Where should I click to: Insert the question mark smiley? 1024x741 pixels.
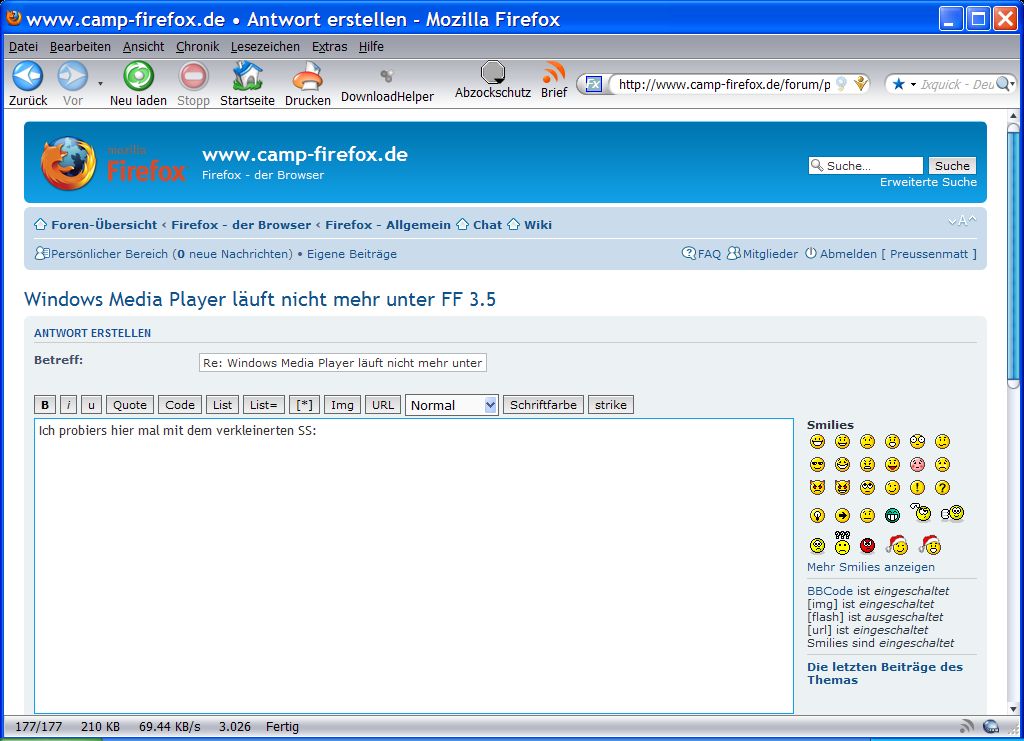point(942,488)
